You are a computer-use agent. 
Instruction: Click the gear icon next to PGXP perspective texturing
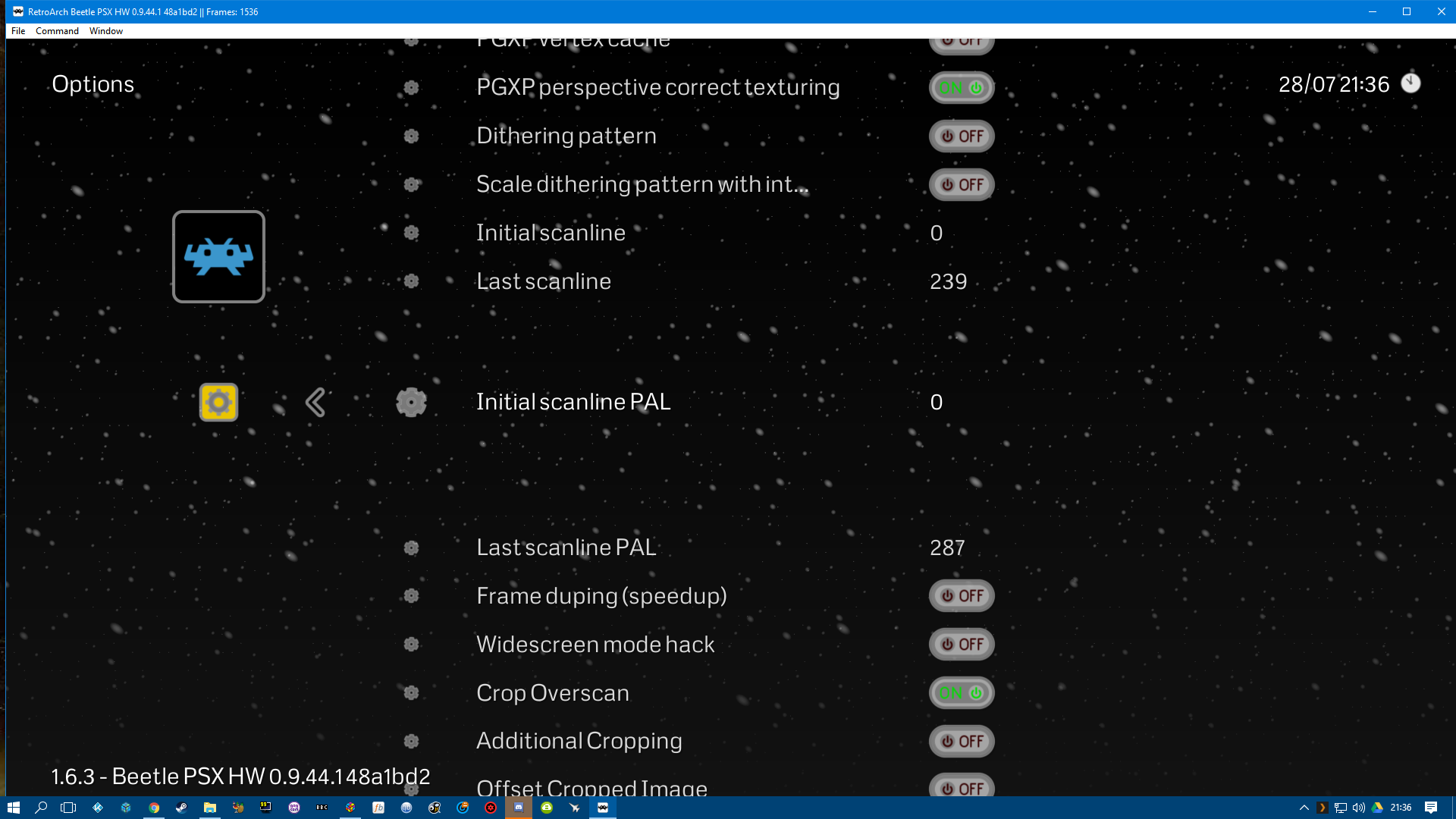[411, 88]
